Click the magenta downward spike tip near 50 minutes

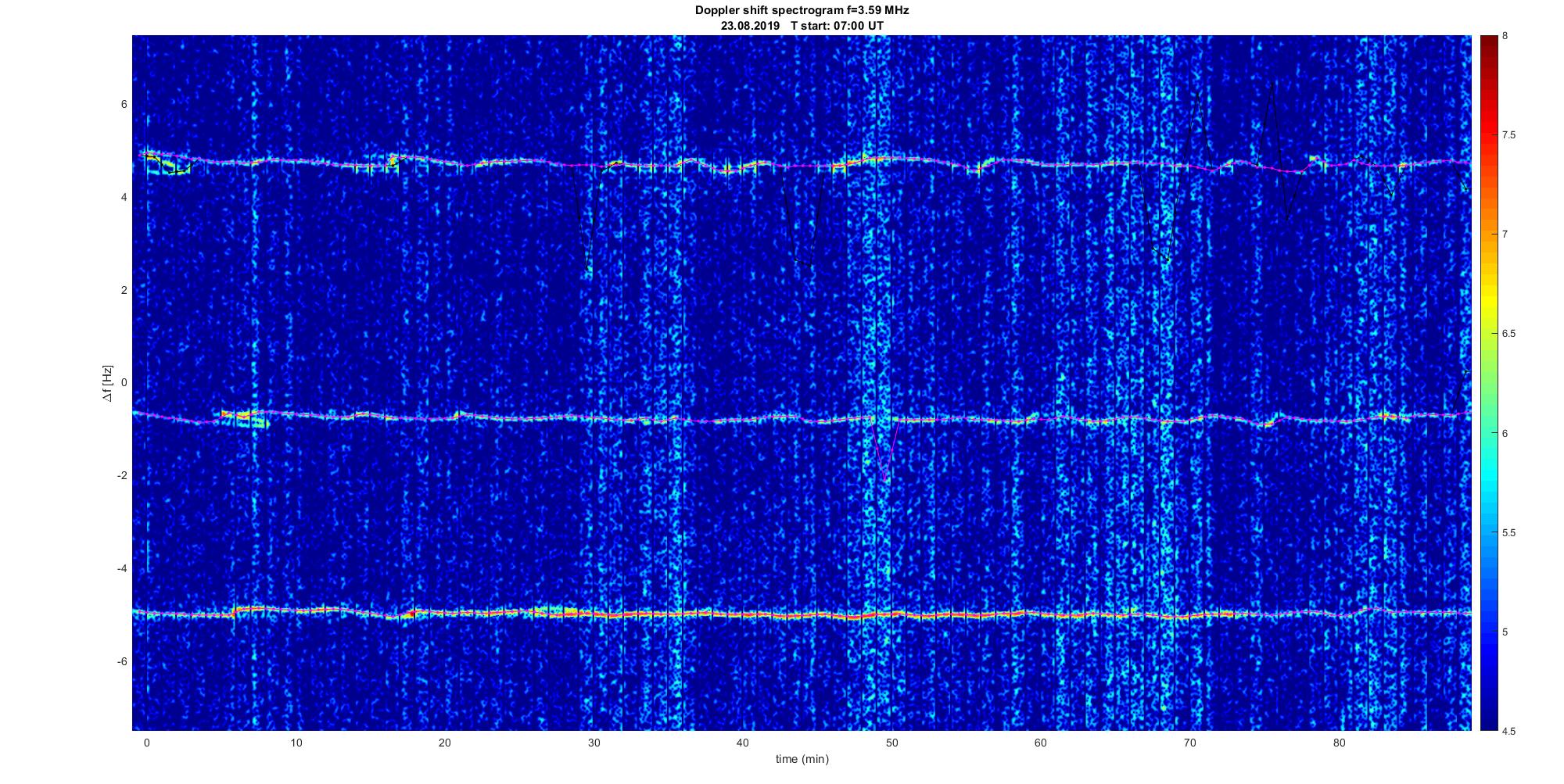point(885,481)
